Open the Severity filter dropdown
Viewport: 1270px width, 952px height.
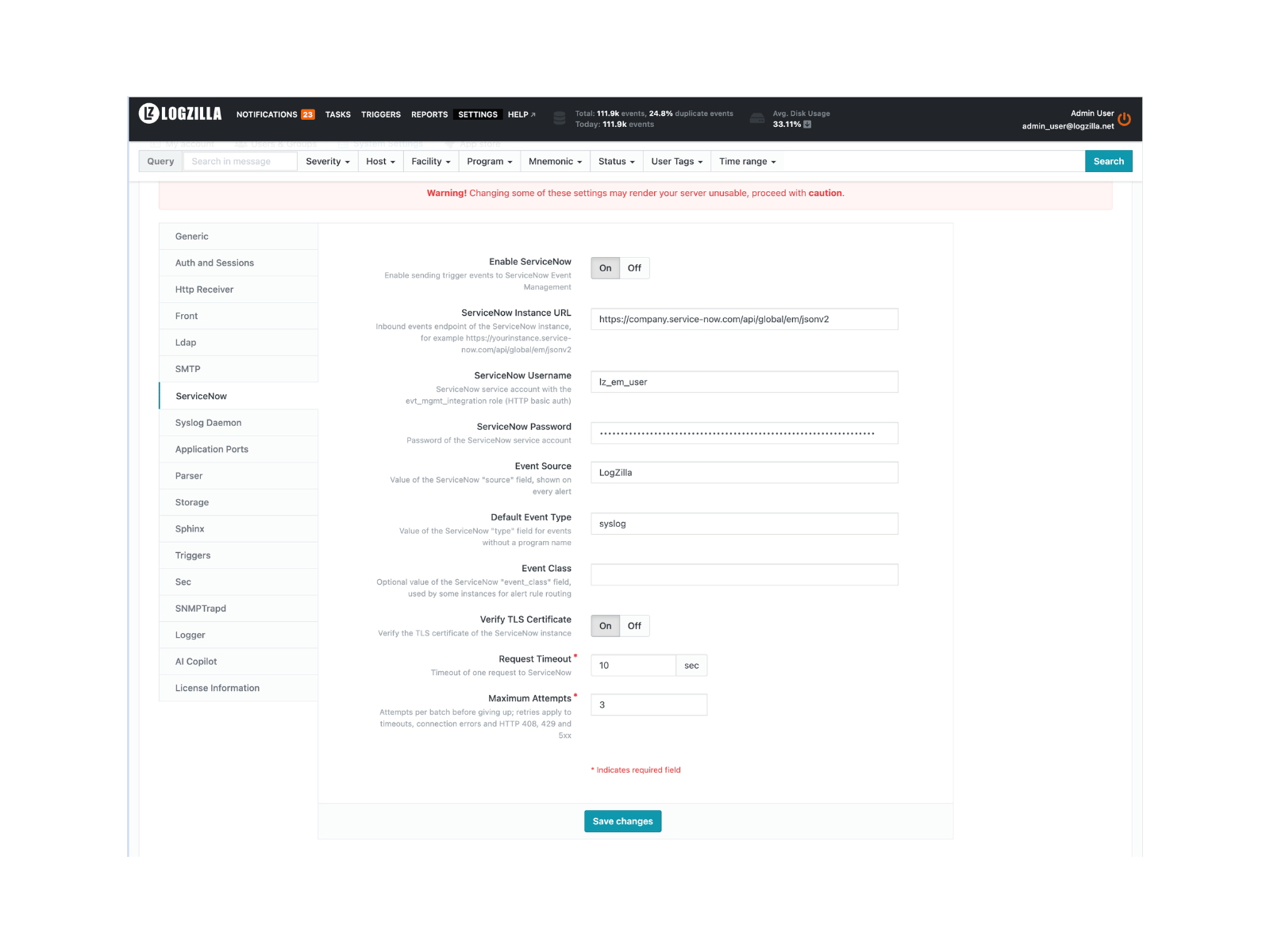click(x=328, y=161)
